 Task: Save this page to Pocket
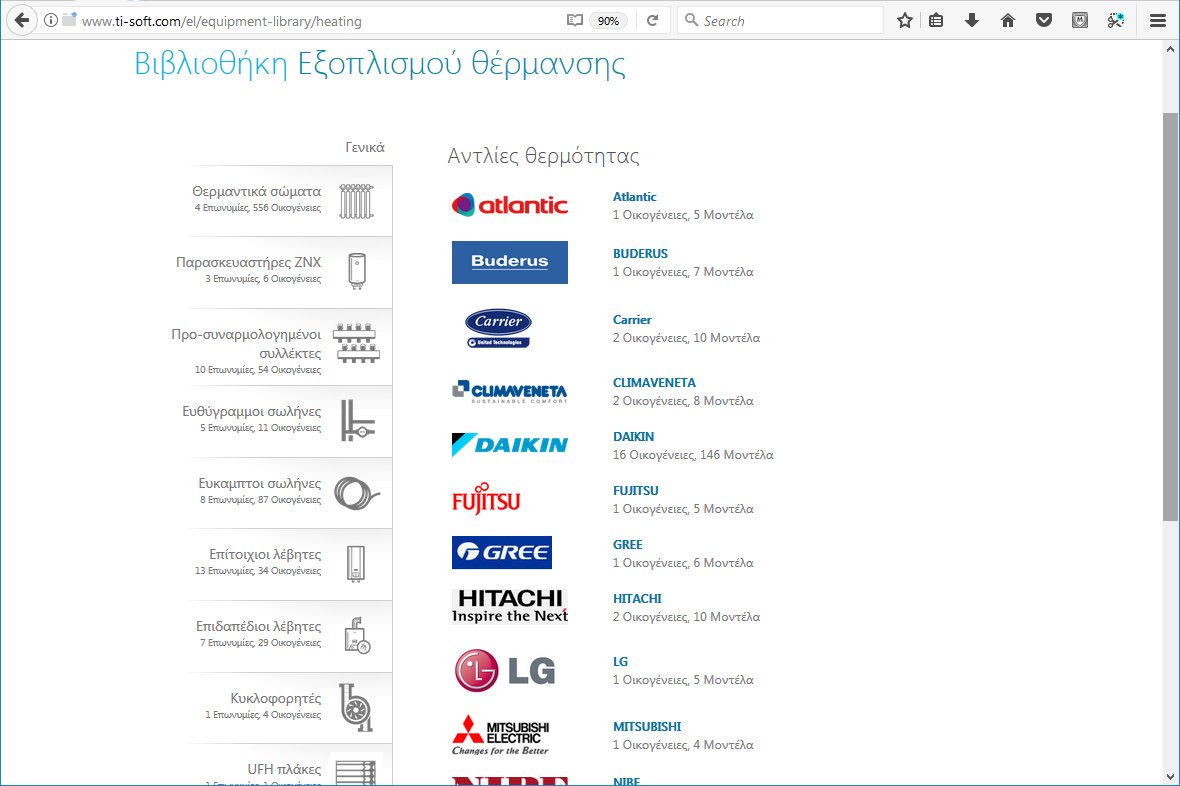(1044, 19)
